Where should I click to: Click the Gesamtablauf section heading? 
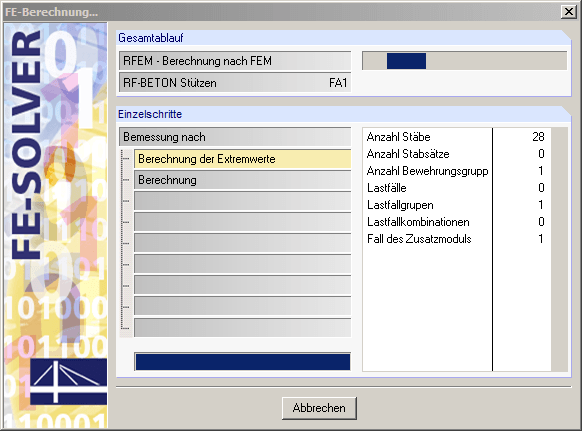[151, 38]
